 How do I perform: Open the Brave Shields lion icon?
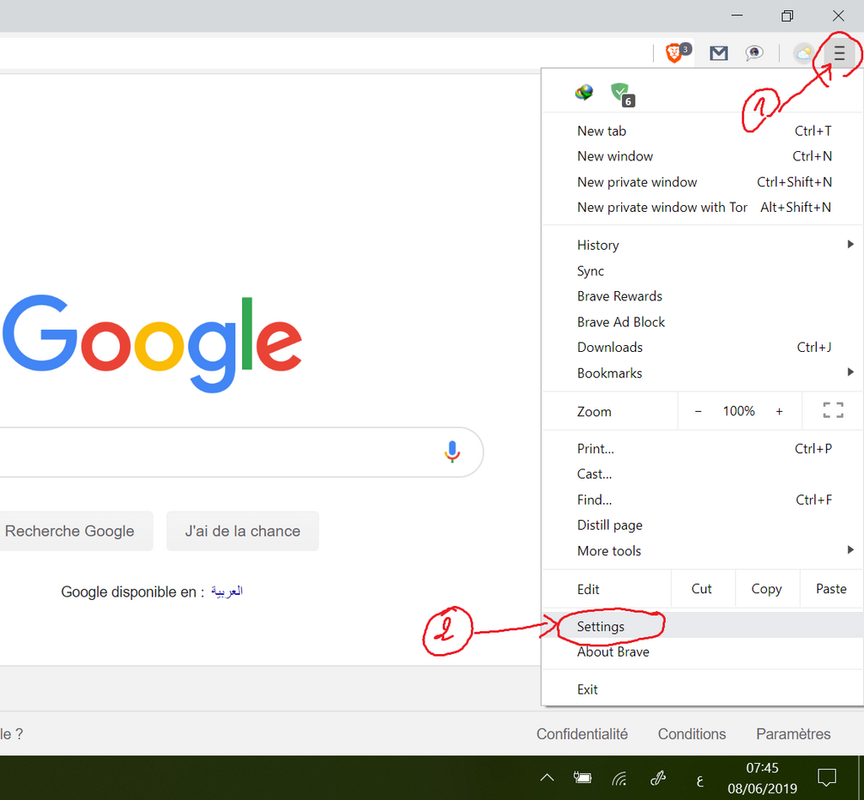pos(676,53)
